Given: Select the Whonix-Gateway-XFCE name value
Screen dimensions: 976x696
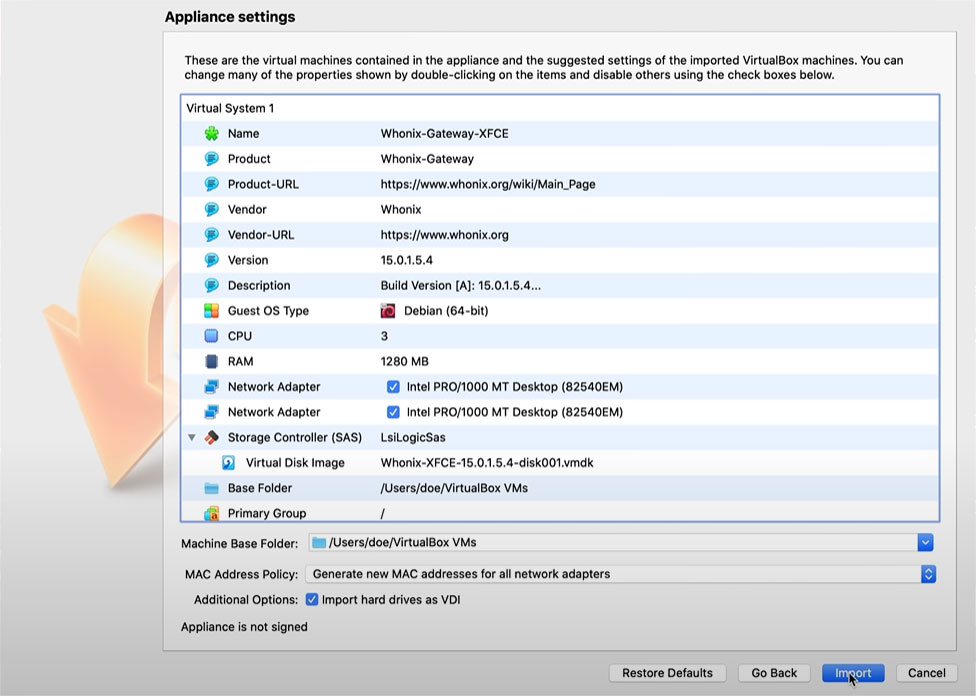Looking at the screenshot, I should [444, 133].
